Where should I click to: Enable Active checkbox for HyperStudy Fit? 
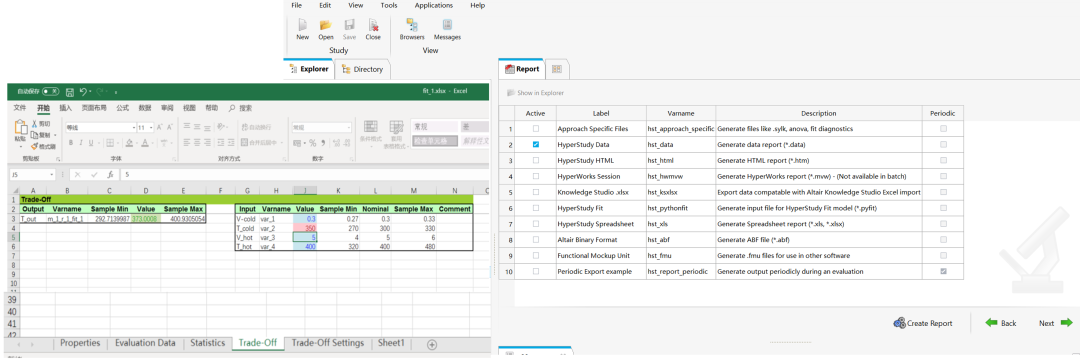tap(536, 208)
